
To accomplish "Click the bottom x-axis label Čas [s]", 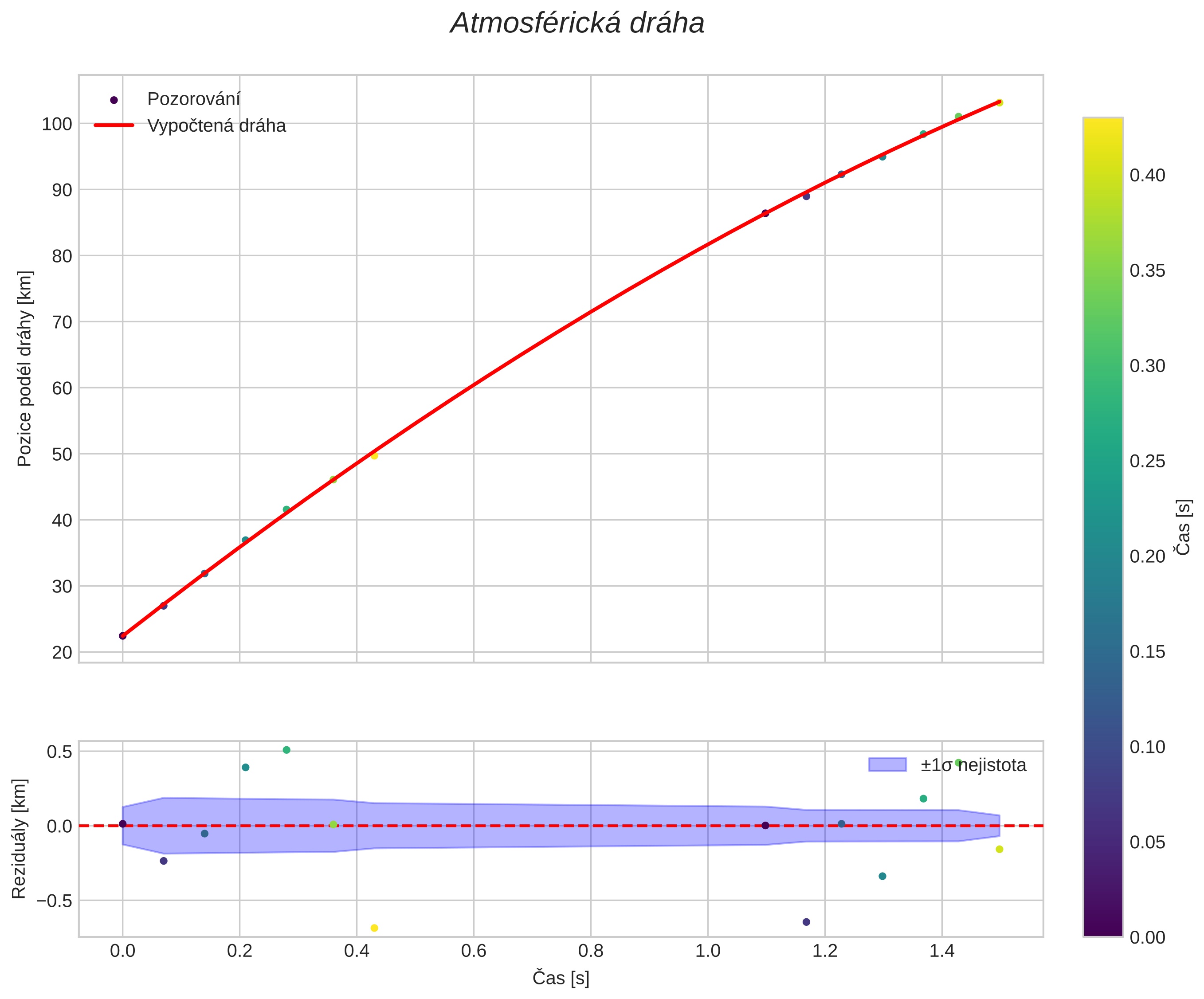I will (560, 978).
